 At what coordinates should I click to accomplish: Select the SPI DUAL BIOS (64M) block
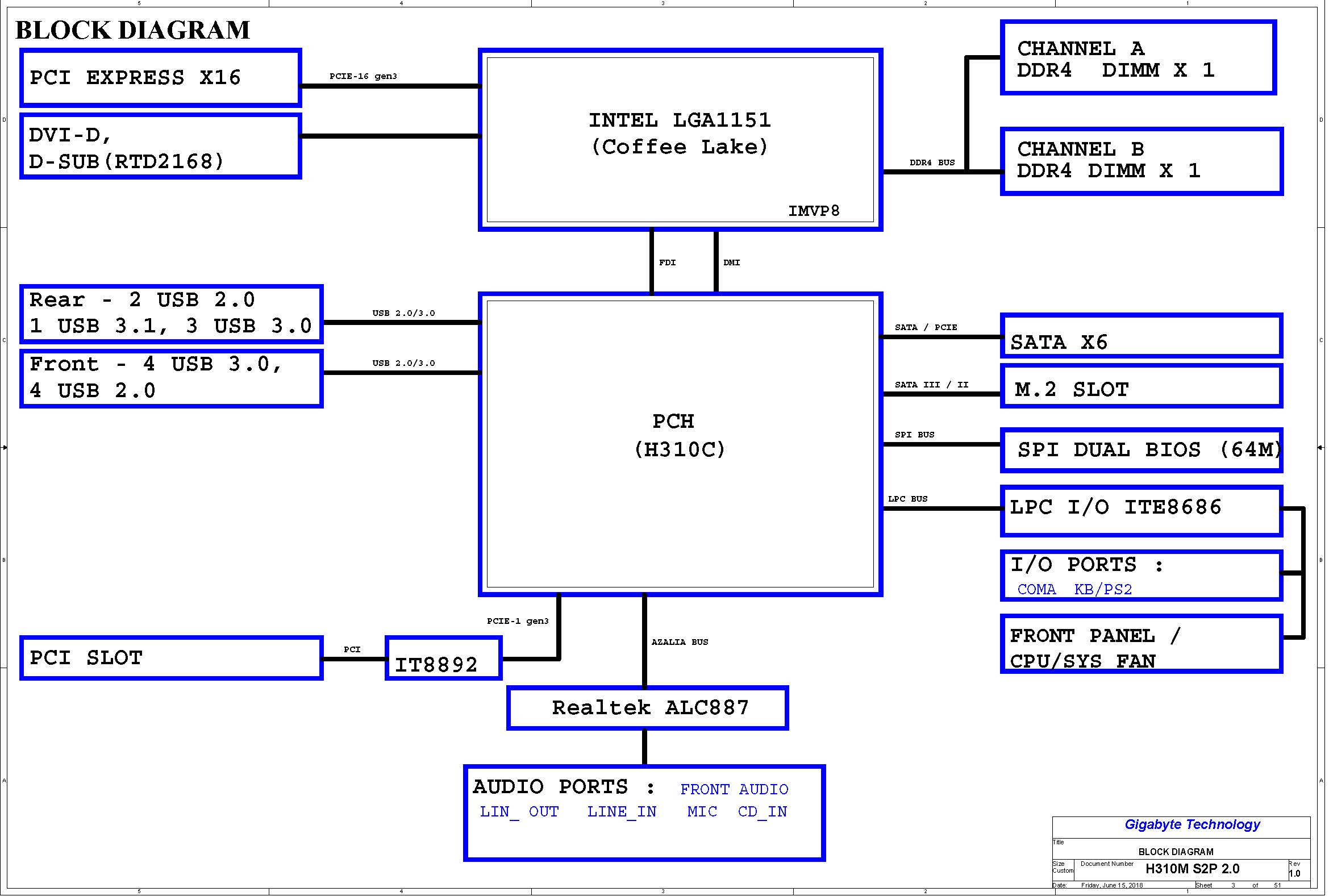(1141, 450)
